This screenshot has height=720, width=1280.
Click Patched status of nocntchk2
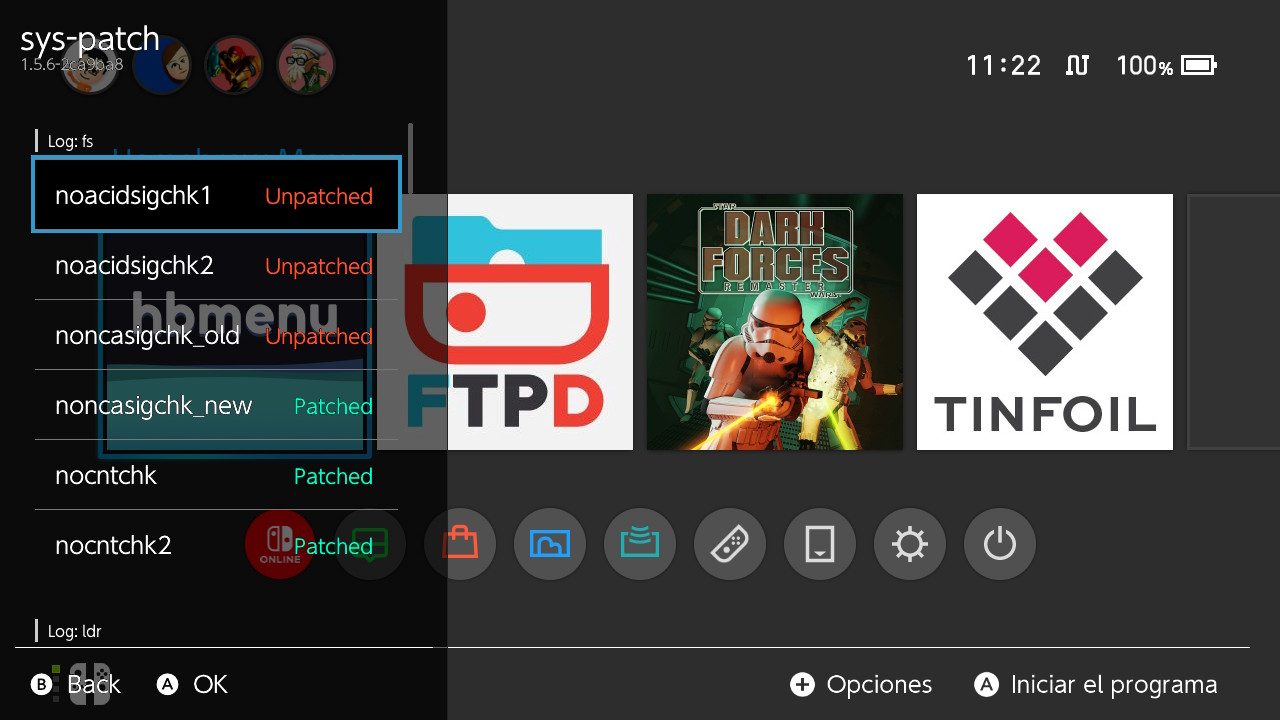333,547
